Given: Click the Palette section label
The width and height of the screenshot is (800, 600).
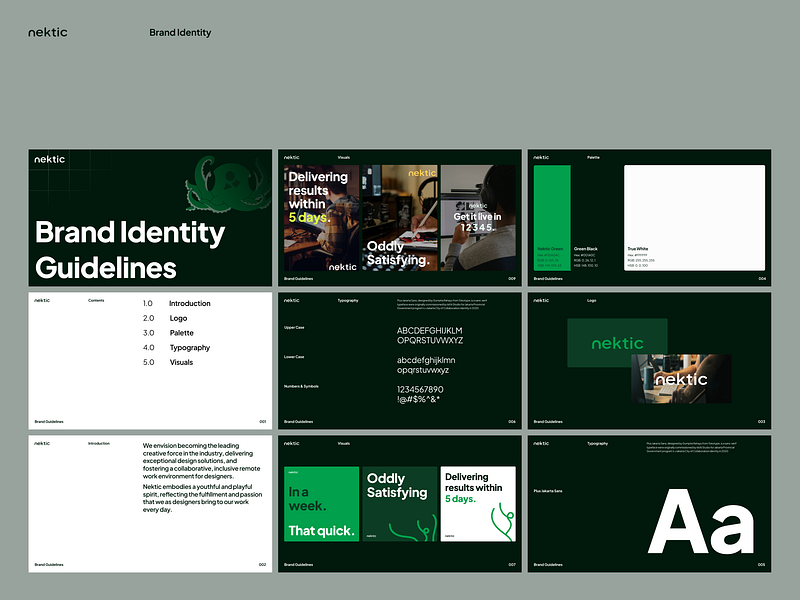Looking at the screenshot, I should click(593, 158).
